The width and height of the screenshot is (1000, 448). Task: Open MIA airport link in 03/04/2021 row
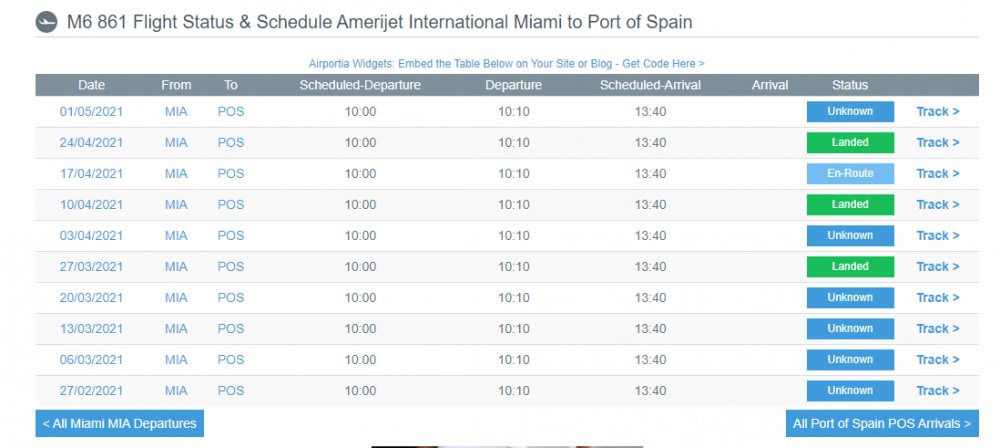coord(176,235)
